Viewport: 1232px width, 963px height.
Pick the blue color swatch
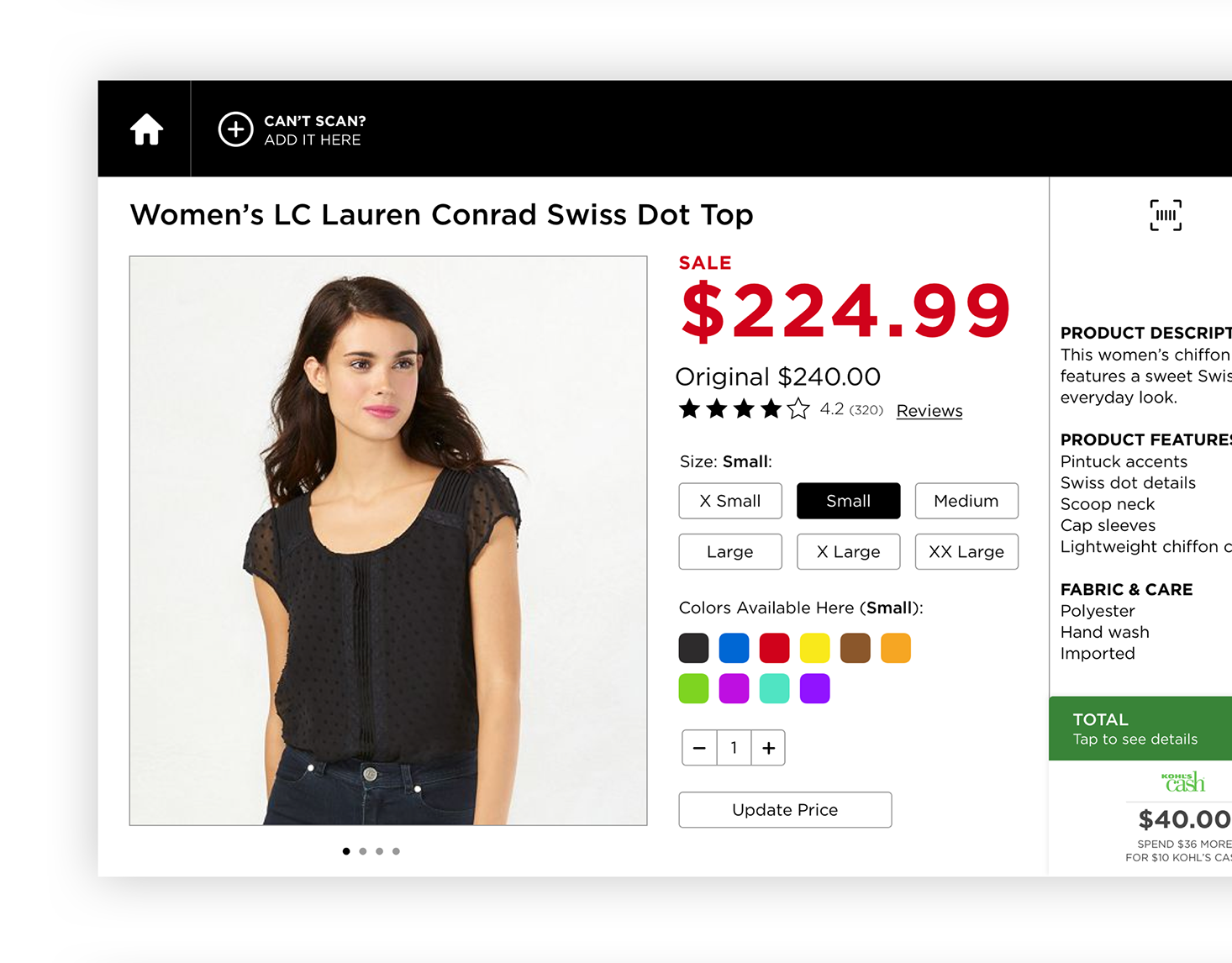pos(734,648)
